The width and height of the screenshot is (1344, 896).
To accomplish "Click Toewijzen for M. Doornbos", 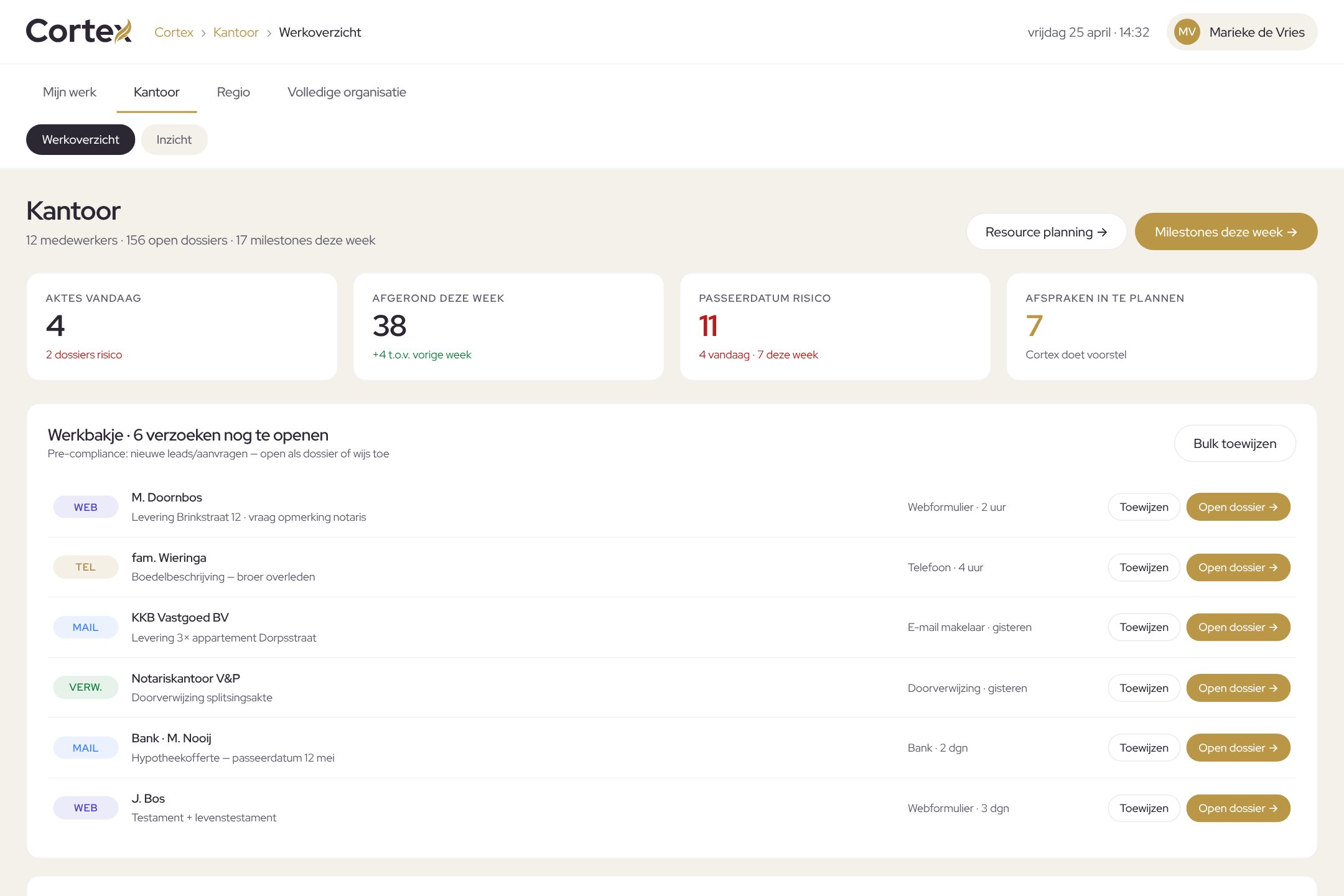I will click(1144, 507).
